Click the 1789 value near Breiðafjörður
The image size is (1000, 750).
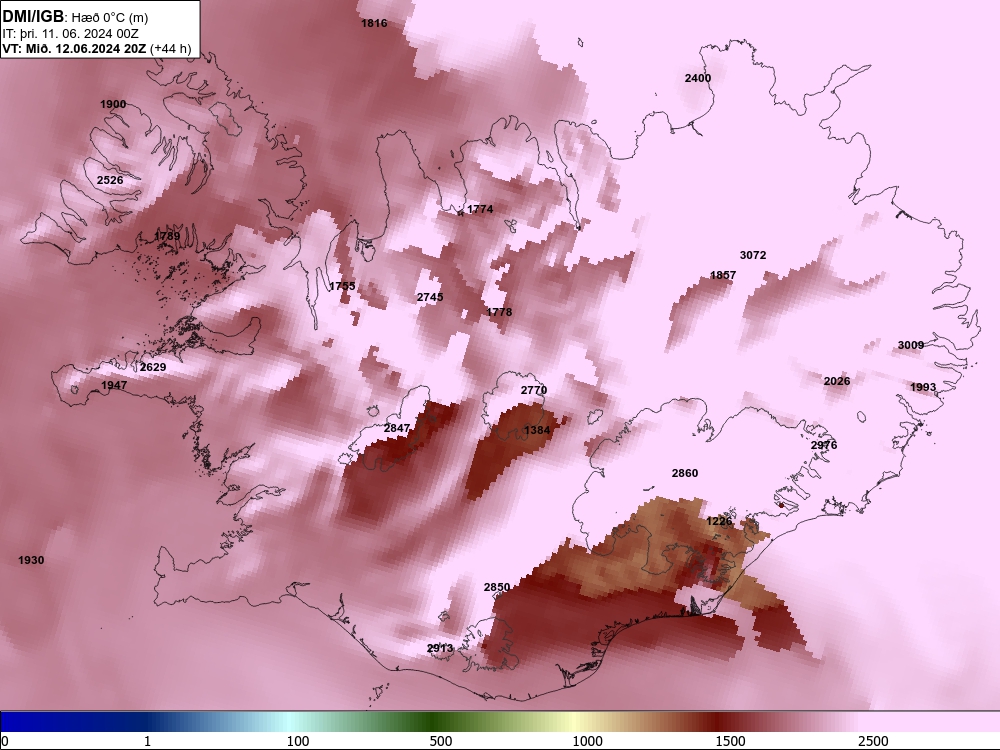[x=167, y=237]
